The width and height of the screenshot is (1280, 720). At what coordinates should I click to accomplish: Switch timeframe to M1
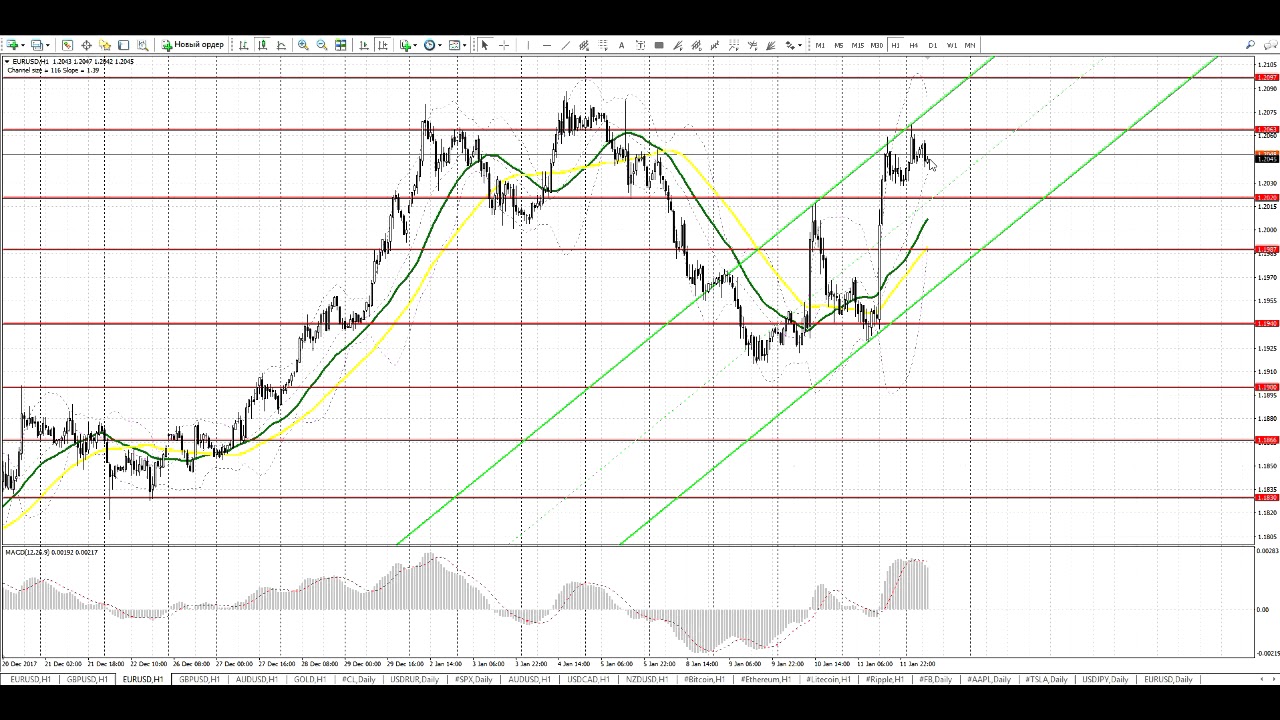pyautogui.click(x=820, y=45)
